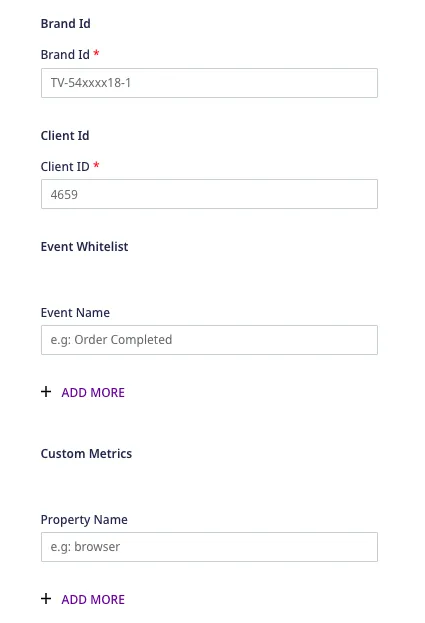Select the Client Id section heading
The height and width of the screenshot is (623, 425).
point(65,136)
